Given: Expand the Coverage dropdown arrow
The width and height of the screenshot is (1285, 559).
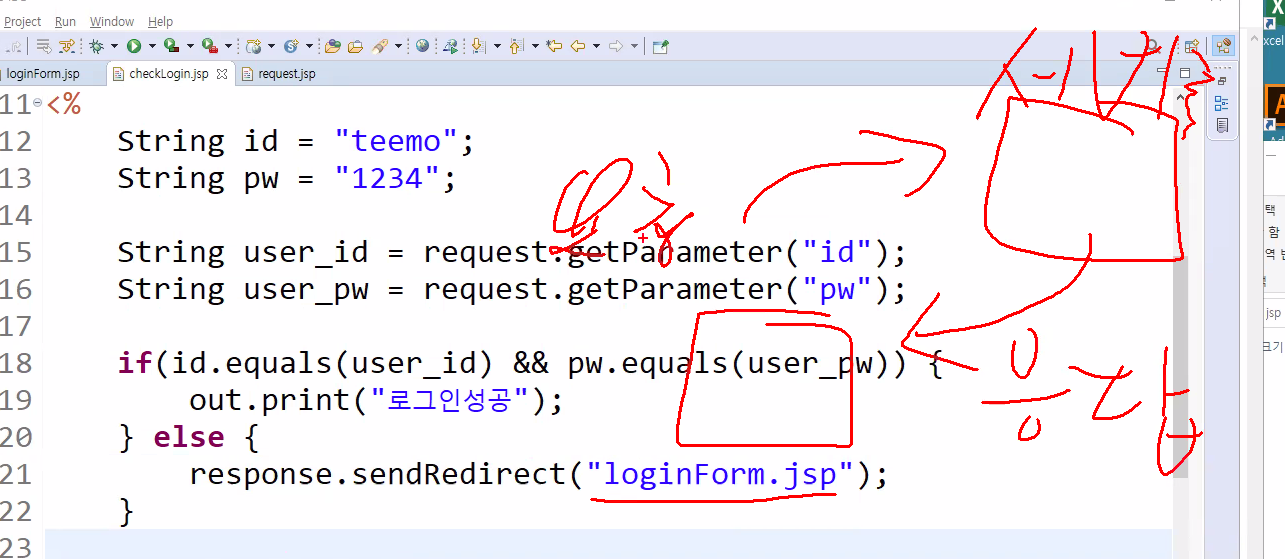Looking at the screenshot, I should 190,46.
